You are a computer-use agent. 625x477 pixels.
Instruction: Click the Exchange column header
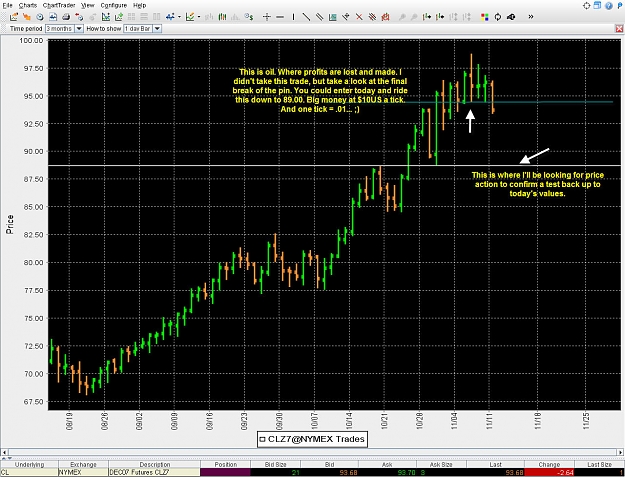[x=83, y=465]
